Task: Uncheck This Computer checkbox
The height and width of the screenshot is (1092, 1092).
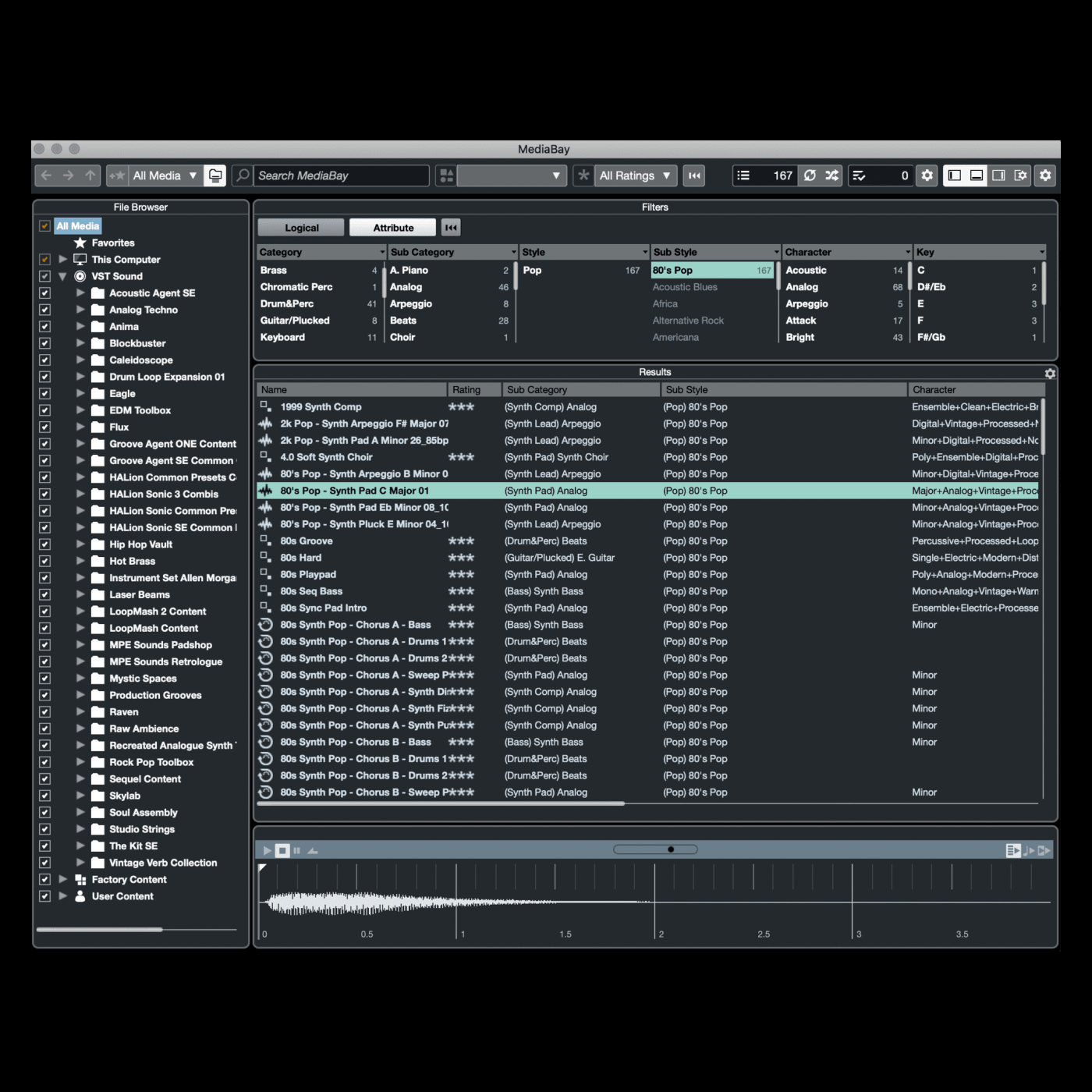Action: pyautogui.click(x=44, y=260)
